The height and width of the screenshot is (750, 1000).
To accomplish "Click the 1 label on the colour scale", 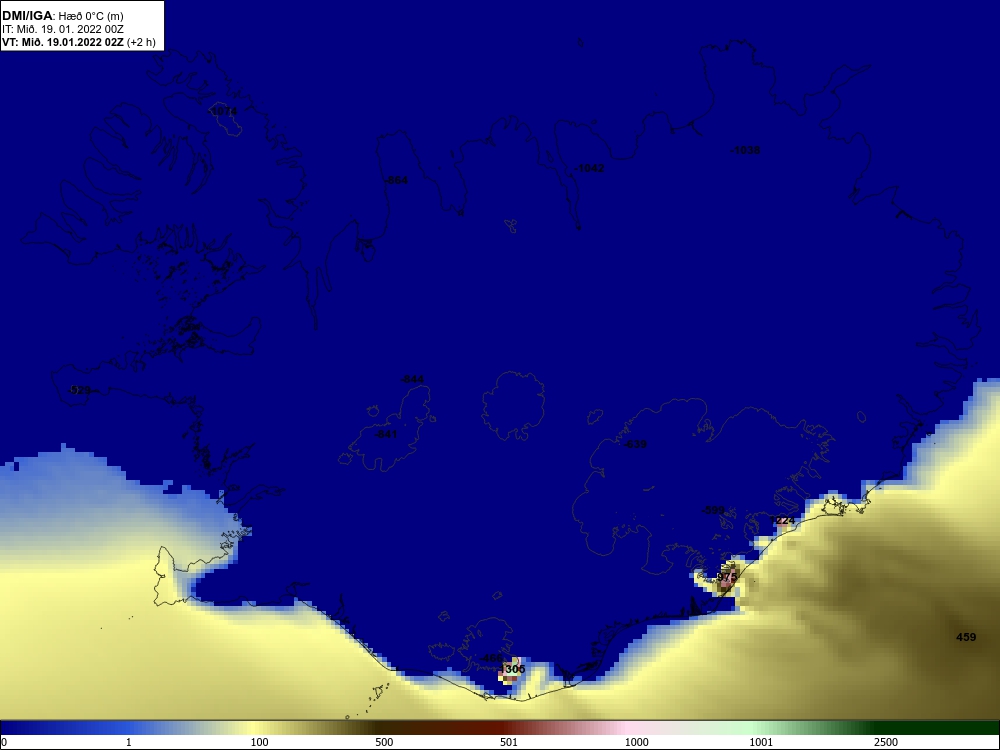I will pos(129,742).
